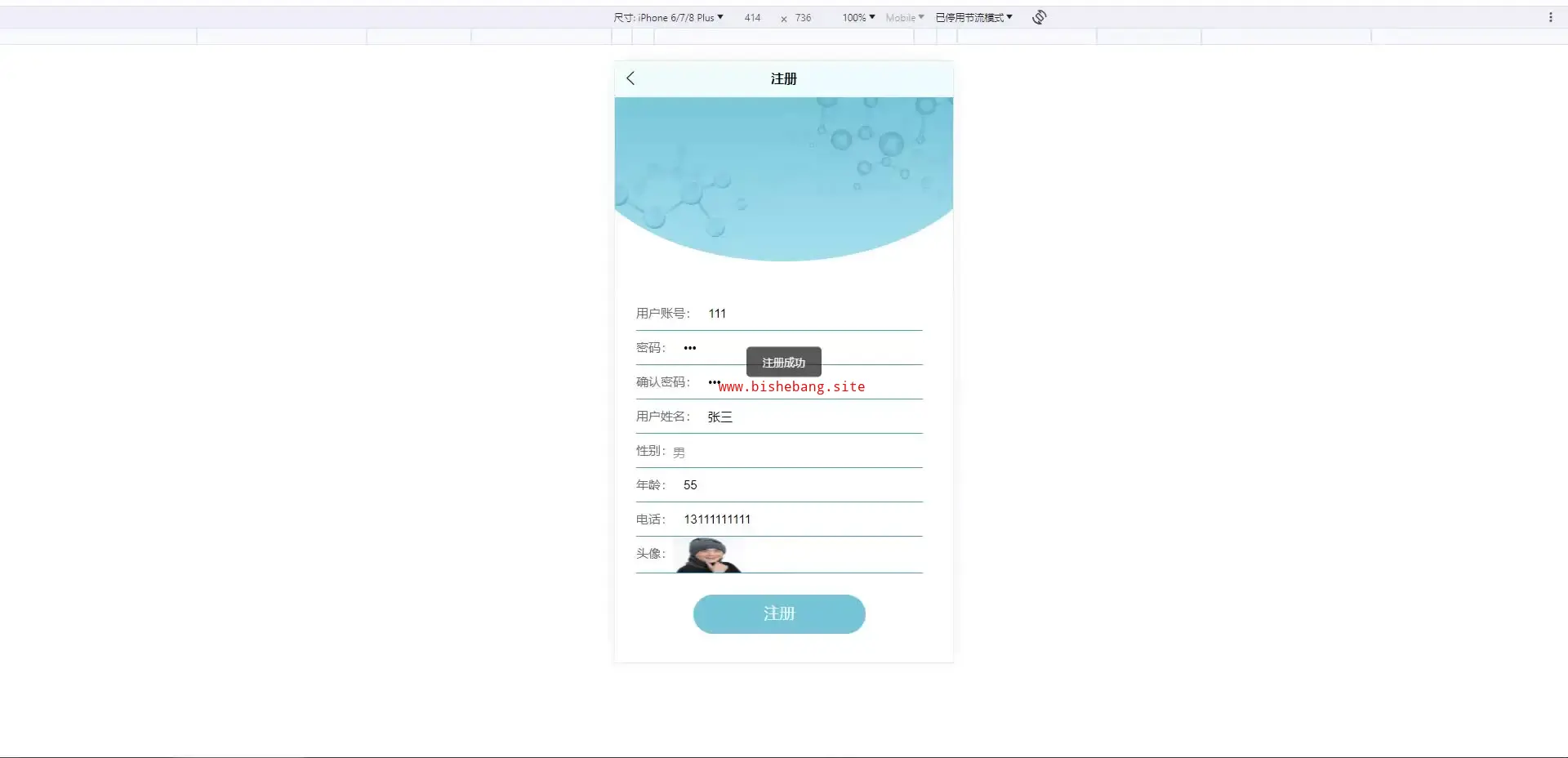Open the three-dot DevTools options menu
The width and height of the screenshot is (1568, 758).
(1550, 17)
